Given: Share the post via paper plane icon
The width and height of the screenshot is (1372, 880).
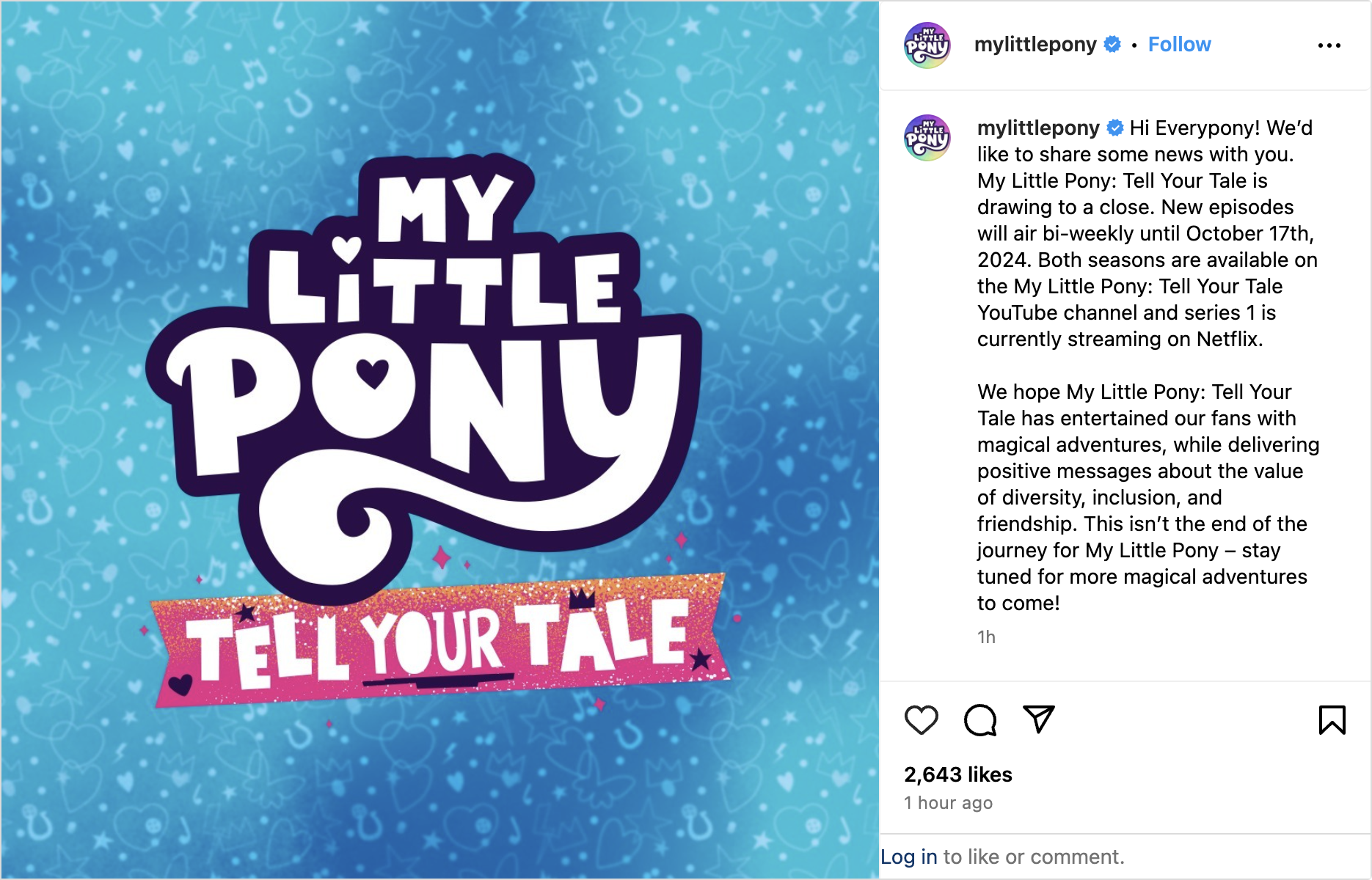Looking at the screenshot, I should click(1039, 719).
